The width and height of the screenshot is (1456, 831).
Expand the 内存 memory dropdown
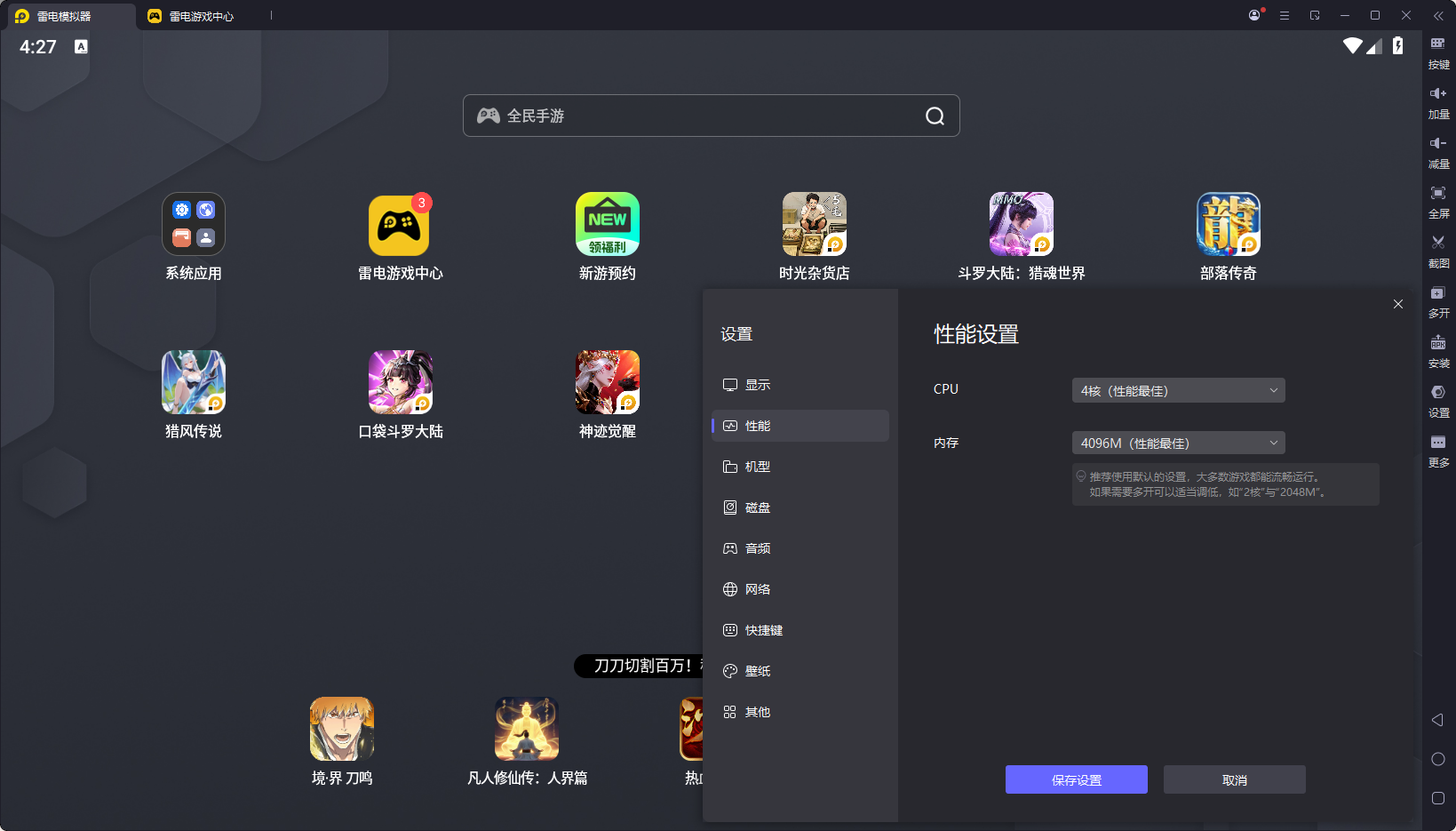(1178, 443)
